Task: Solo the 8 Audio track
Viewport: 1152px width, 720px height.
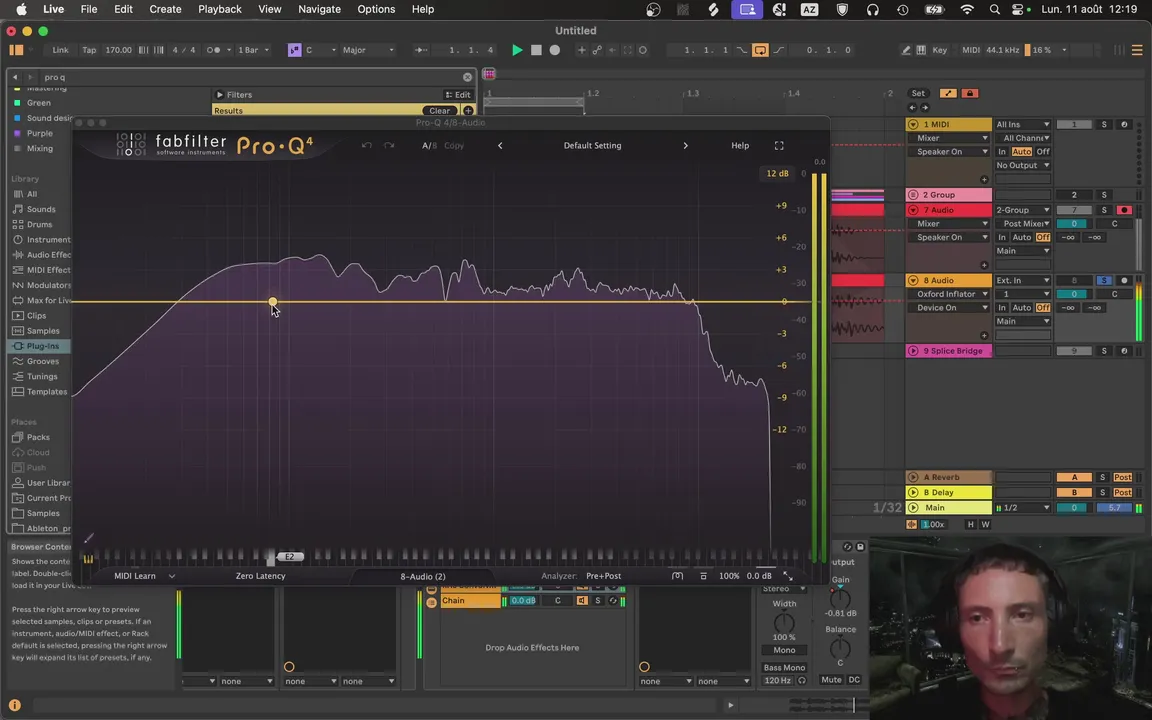Action: coord(1104,280)
